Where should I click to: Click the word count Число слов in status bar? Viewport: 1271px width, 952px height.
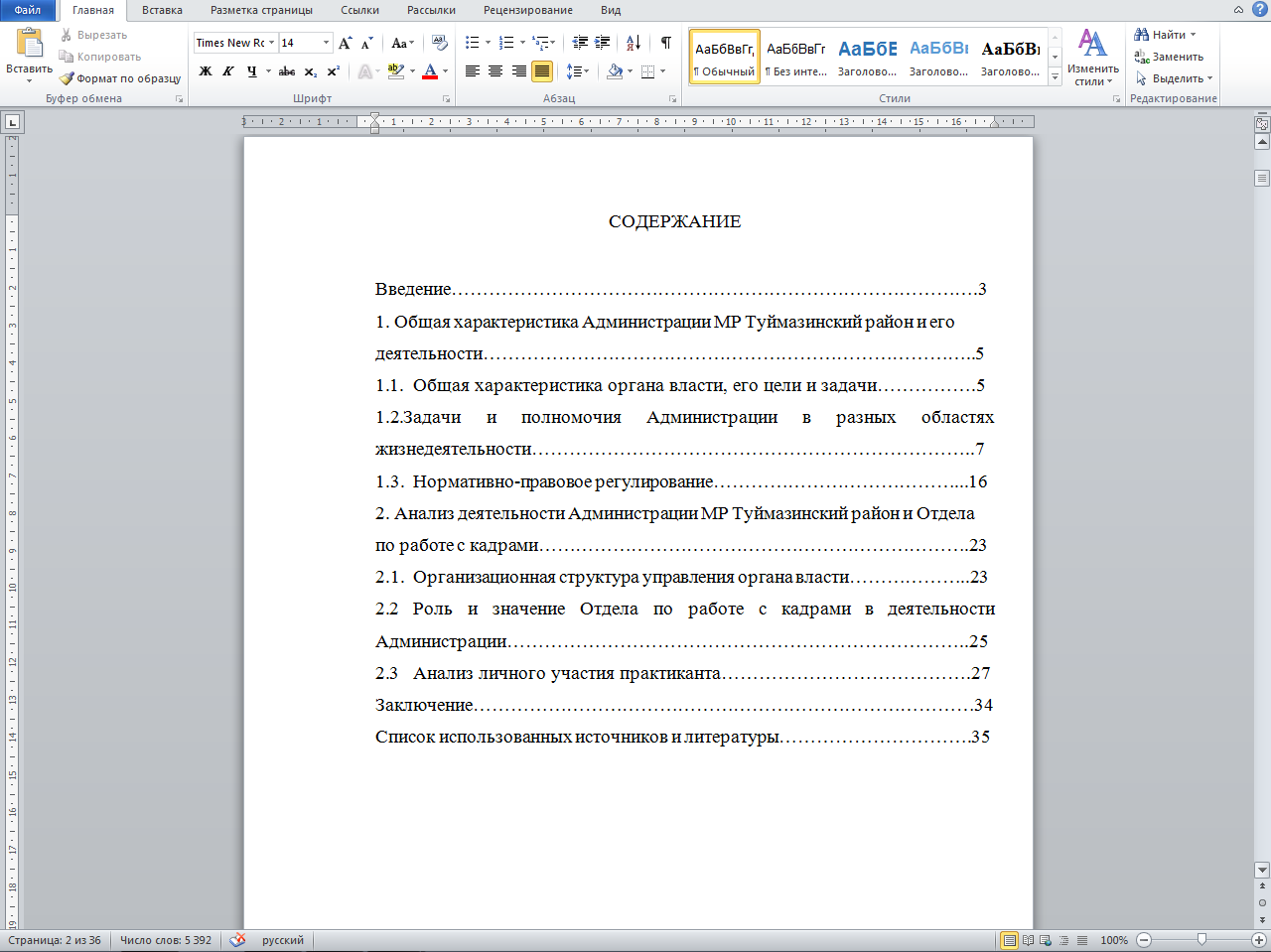pyautogui.click(x=165, y=940)
